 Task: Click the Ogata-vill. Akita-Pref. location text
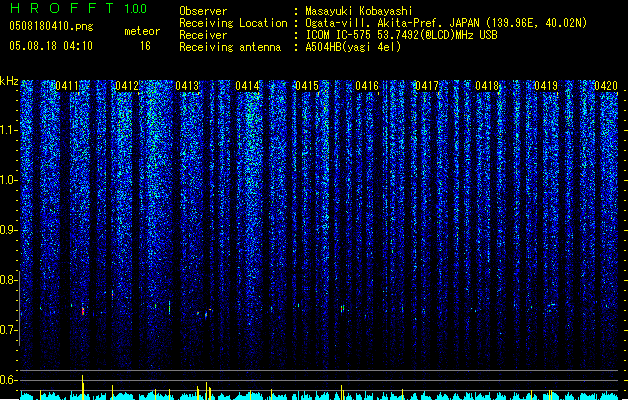(x=446, y=23)
